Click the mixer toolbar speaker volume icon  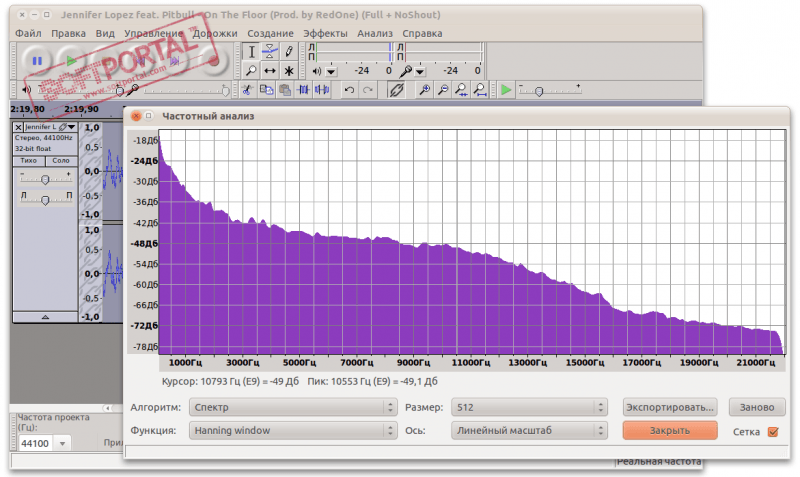(x=27, y=90)
